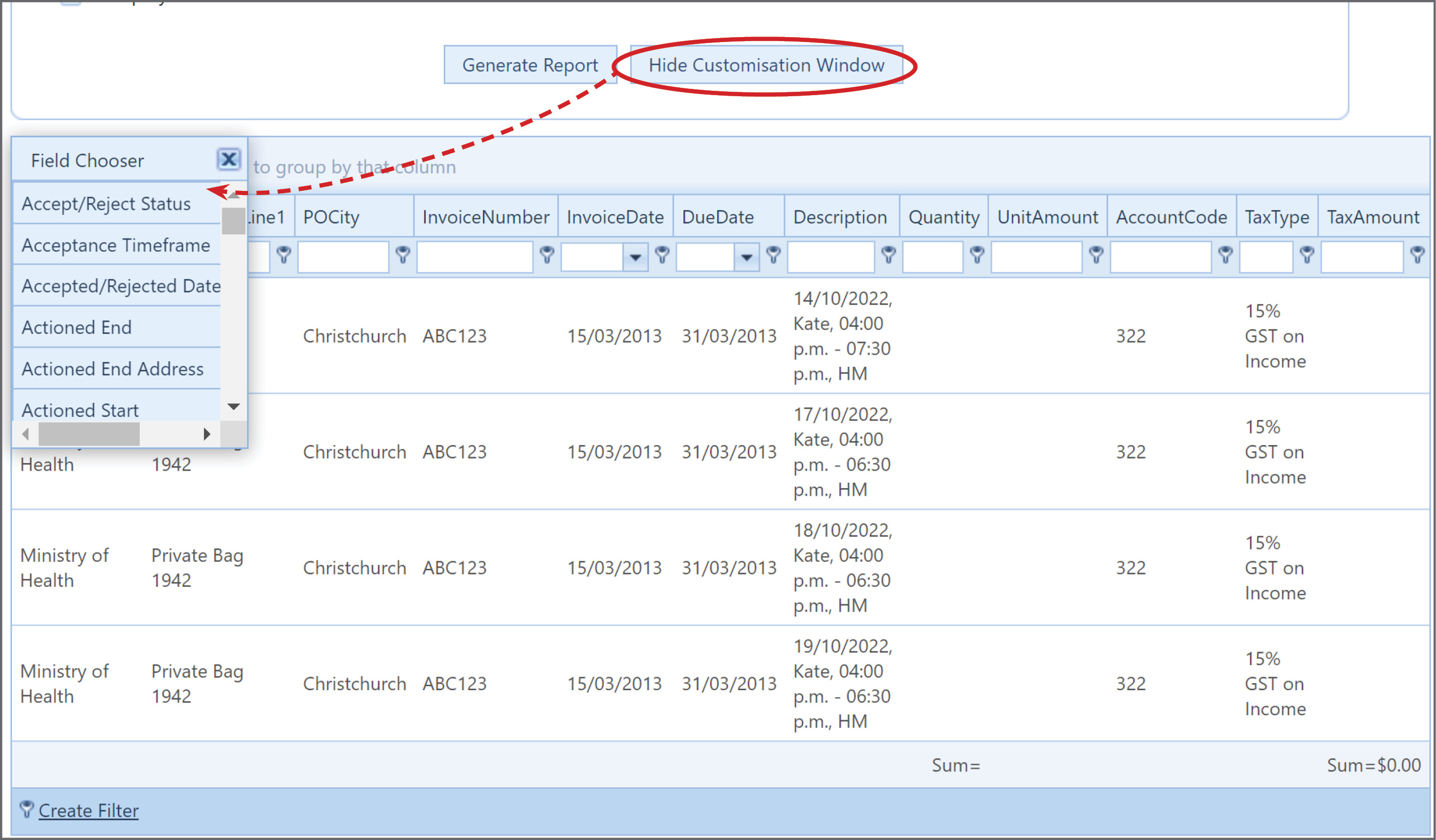Click the filter icon for InvoiceDate column
The width and height of the screenshot is (1436, 840).
tap(661, 255)
